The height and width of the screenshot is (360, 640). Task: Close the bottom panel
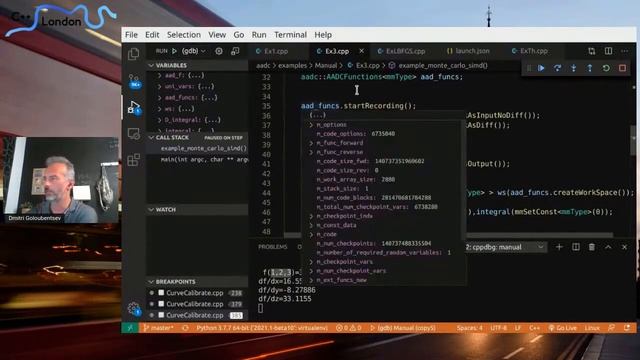point(624,247)
